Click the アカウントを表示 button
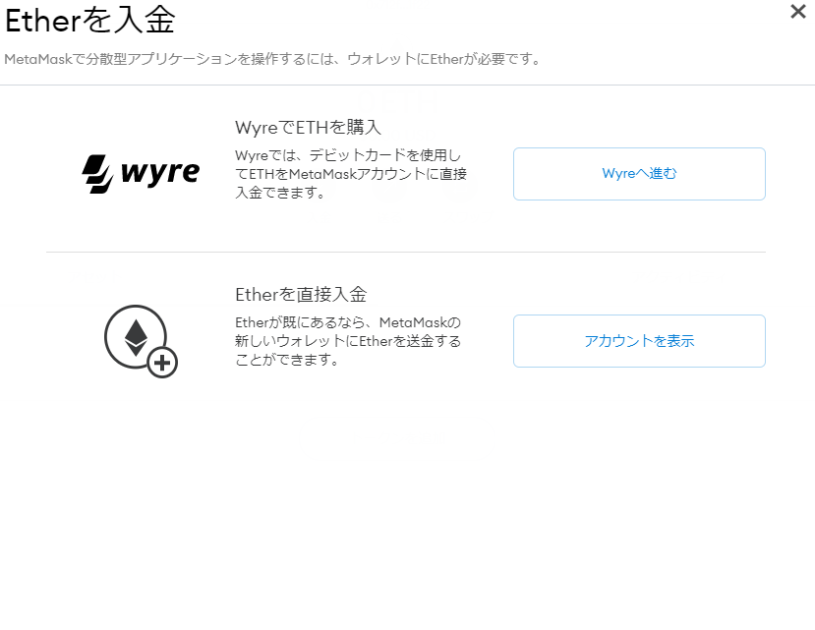The height and width of the screenshot is (630, 815). (639, 341)
